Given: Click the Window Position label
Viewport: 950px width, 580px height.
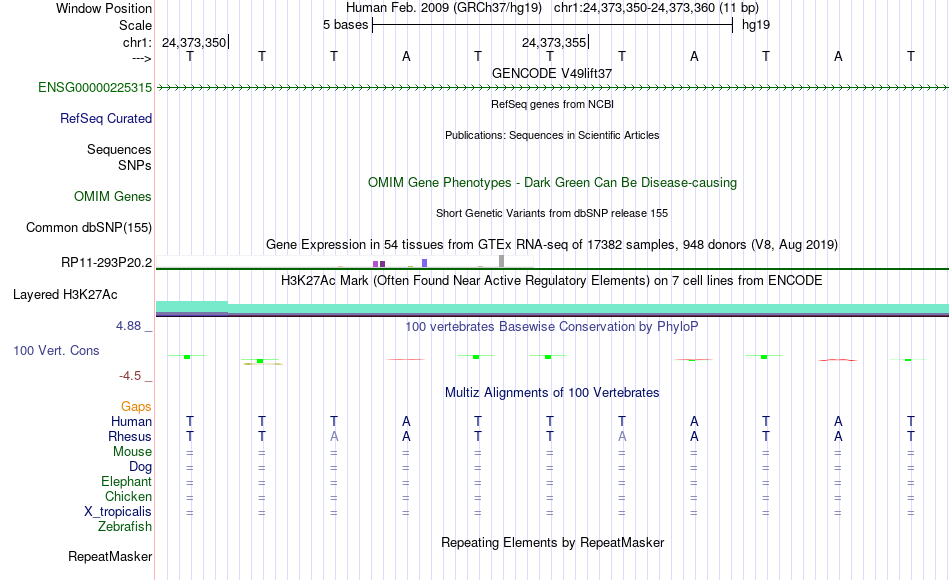Looking at the screenshot, I should [x=104, y=8].
